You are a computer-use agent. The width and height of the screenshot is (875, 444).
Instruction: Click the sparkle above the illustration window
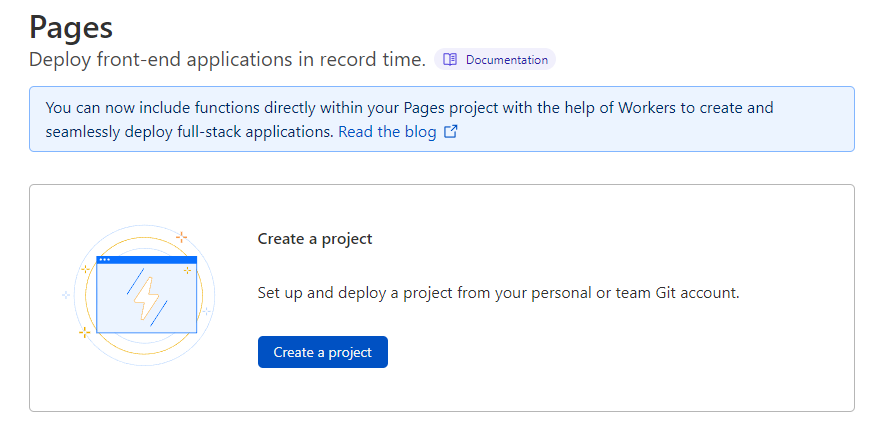(x=181, y=237)
